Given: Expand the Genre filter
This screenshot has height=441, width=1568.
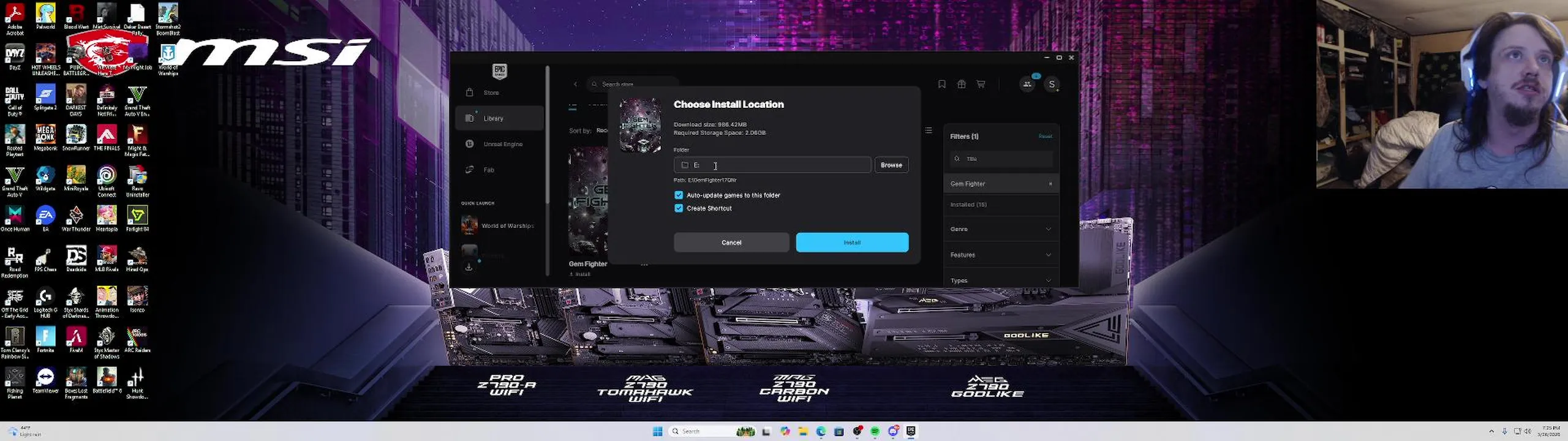Looking at the screenshot, I should tap(1001, 229).
